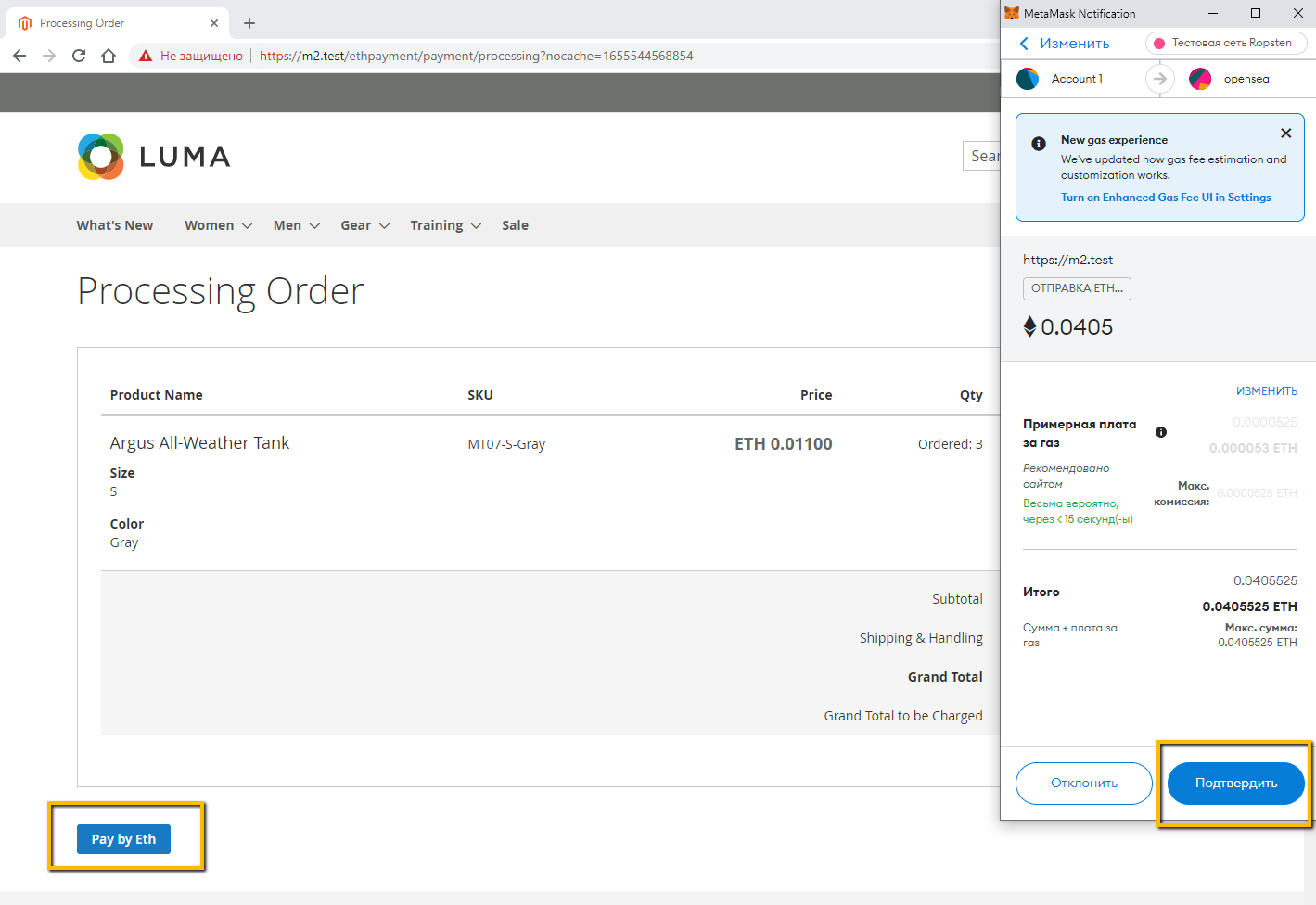Click the browser back arrow
The image size is (1316, 905).
pyautogui.click(x=19, y=56)
